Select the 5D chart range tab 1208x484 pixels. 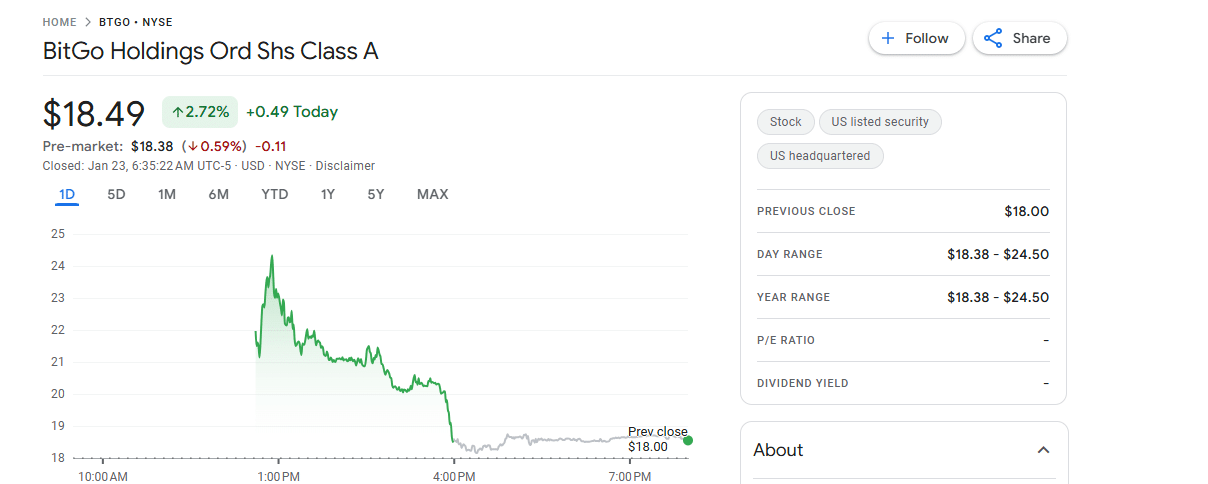pyautogui.click(x=116, y=194)
